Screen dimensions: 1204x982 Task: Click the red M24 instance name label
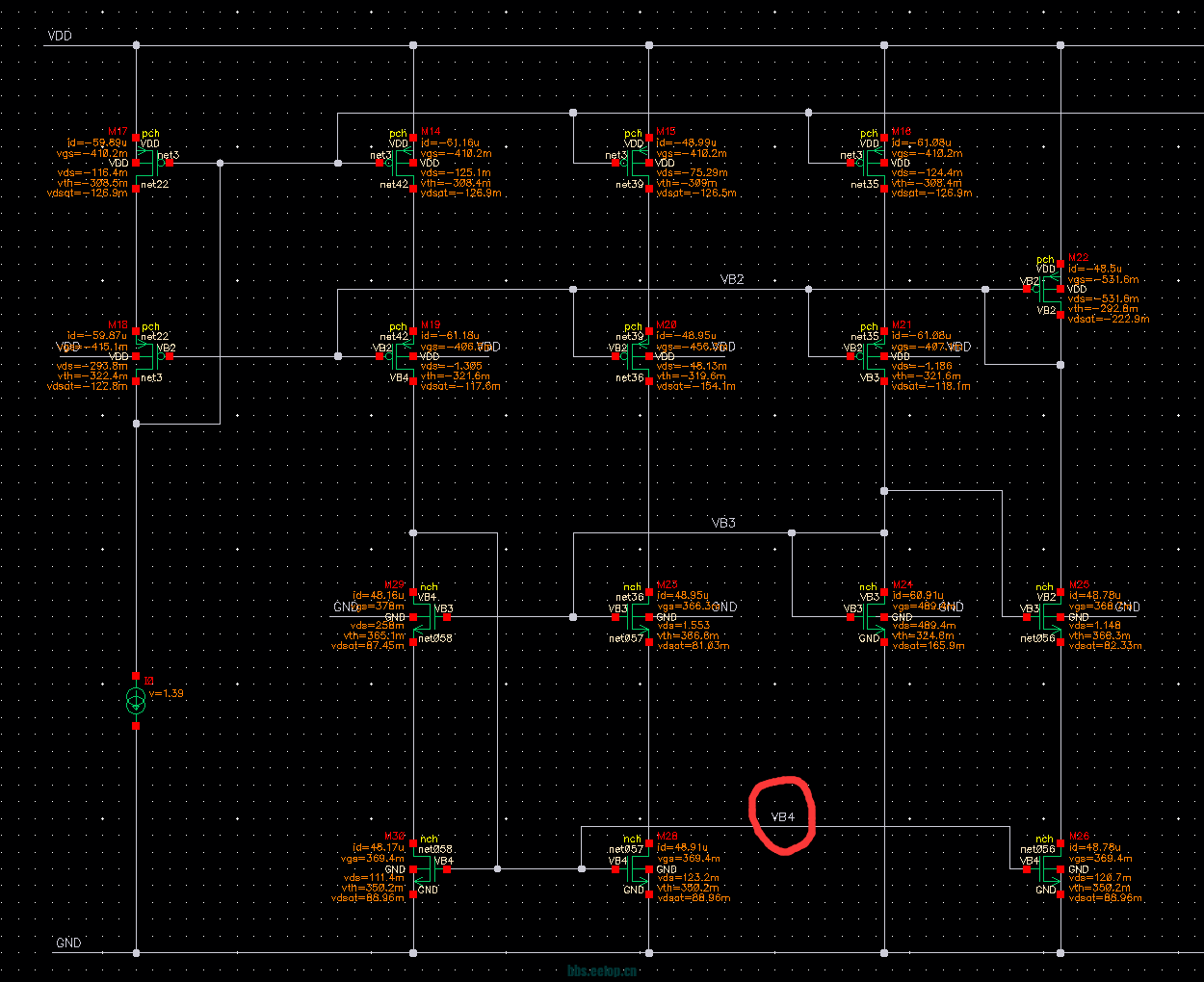pyautogui.click(x=902, y=585)
